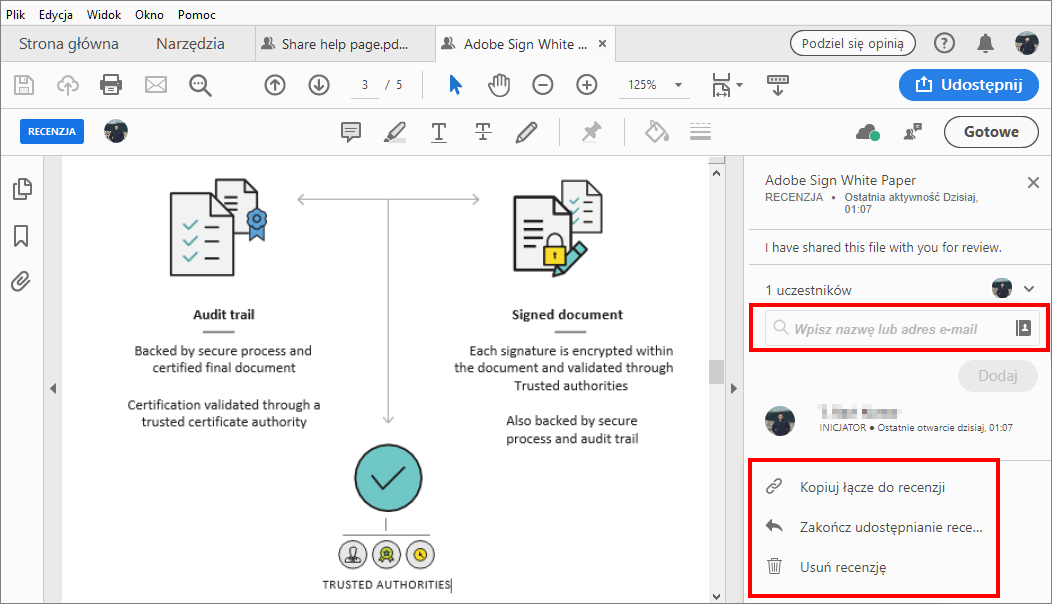Click the cloud upload icon
The width and height of the screenshot is (1052, 604).
point(68,85)
